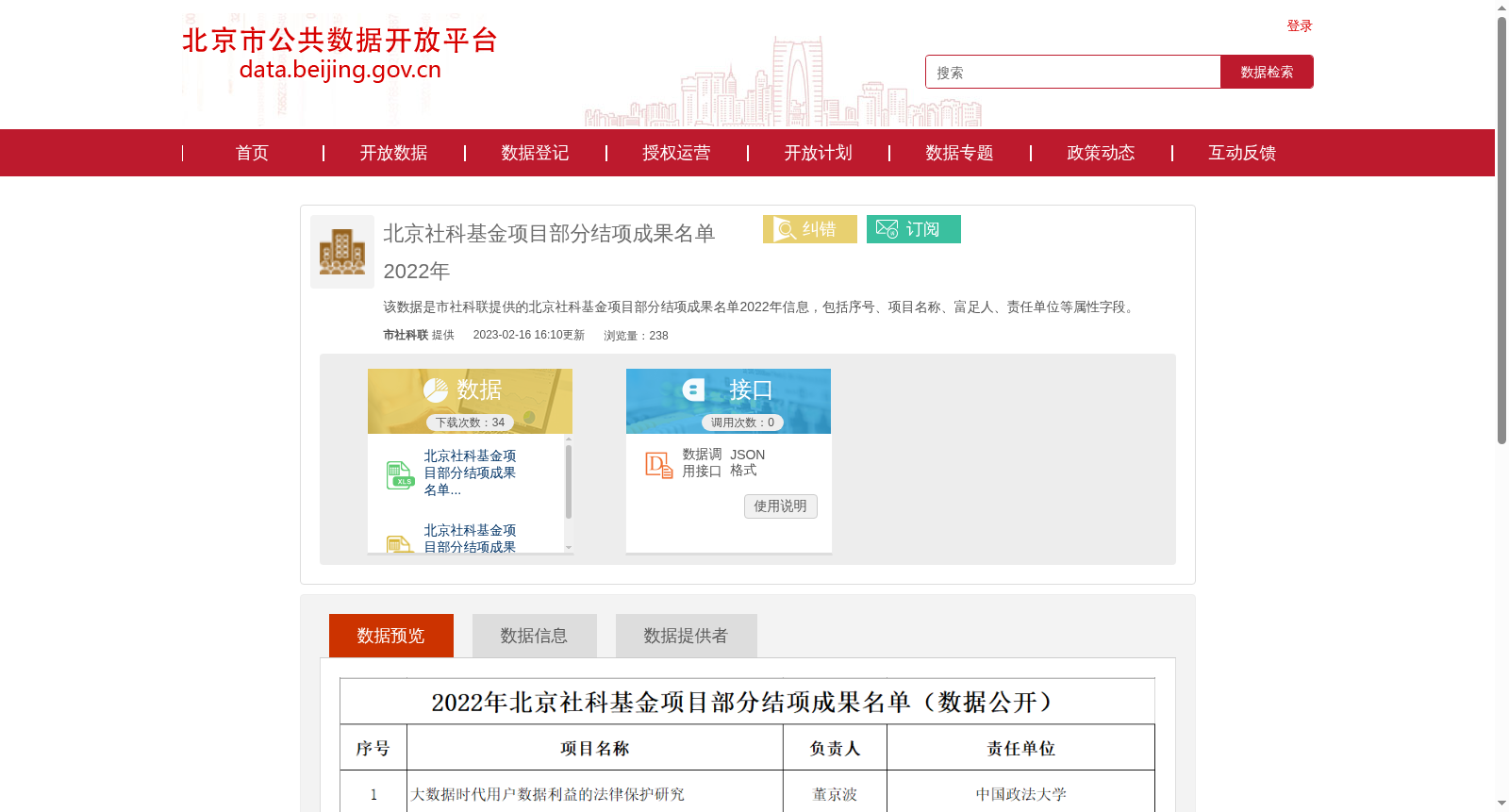Open the 授权运营 navigation item

click(x=676, y=153)
